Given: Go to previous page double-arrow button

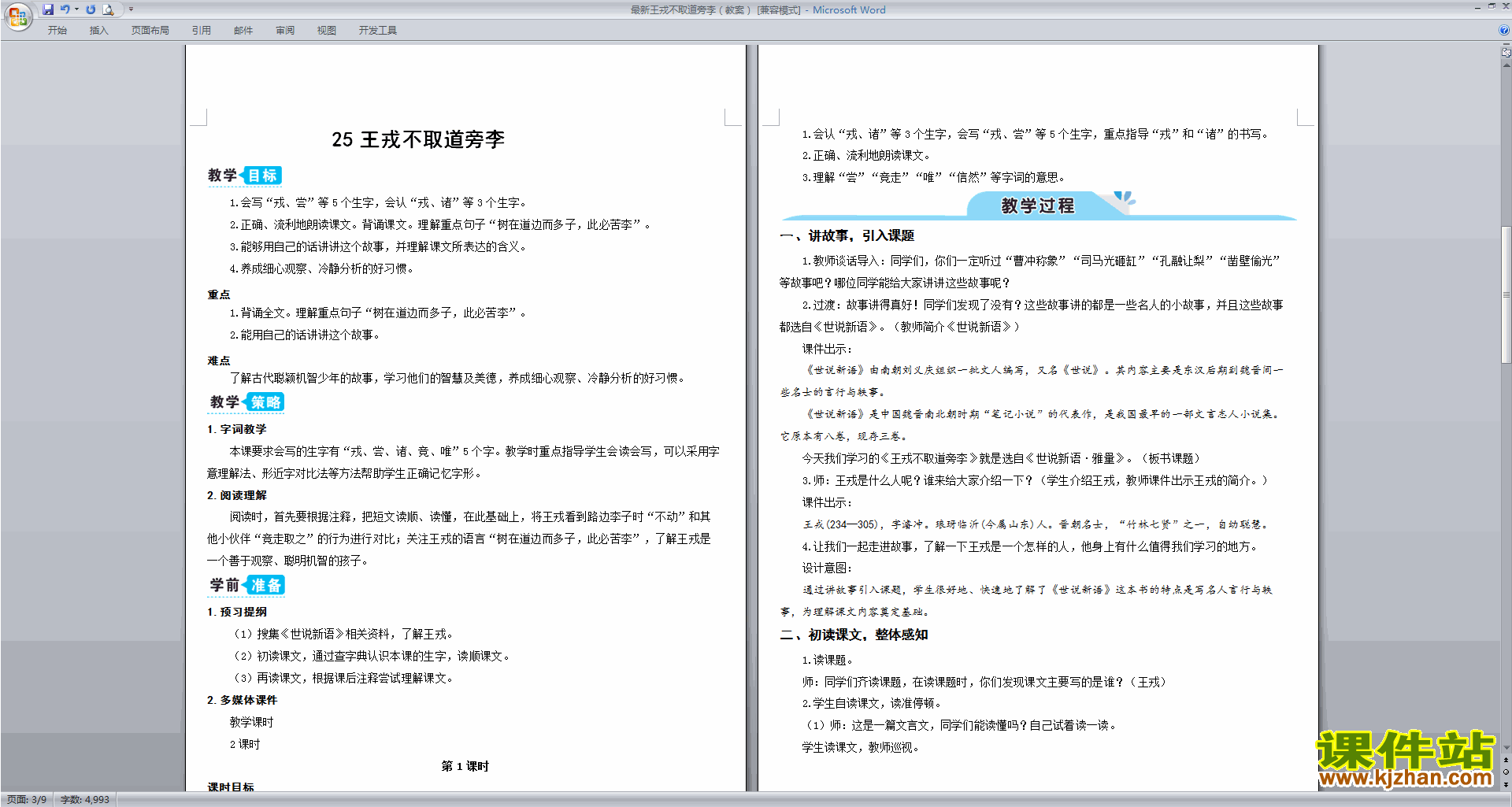Looking at the screenshot, I should click(x=1506, y=761).
